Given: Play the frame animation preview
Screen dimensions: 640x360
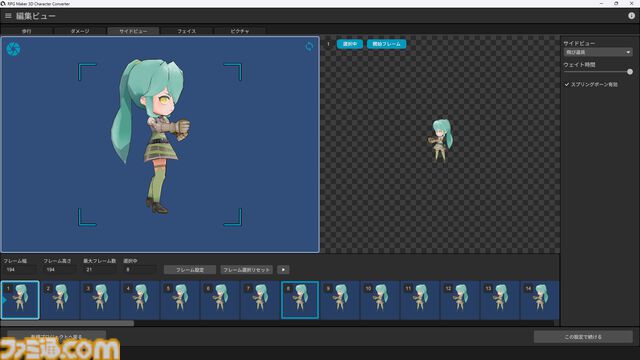Looking at the screenshot, I should [x=283, y=270].
